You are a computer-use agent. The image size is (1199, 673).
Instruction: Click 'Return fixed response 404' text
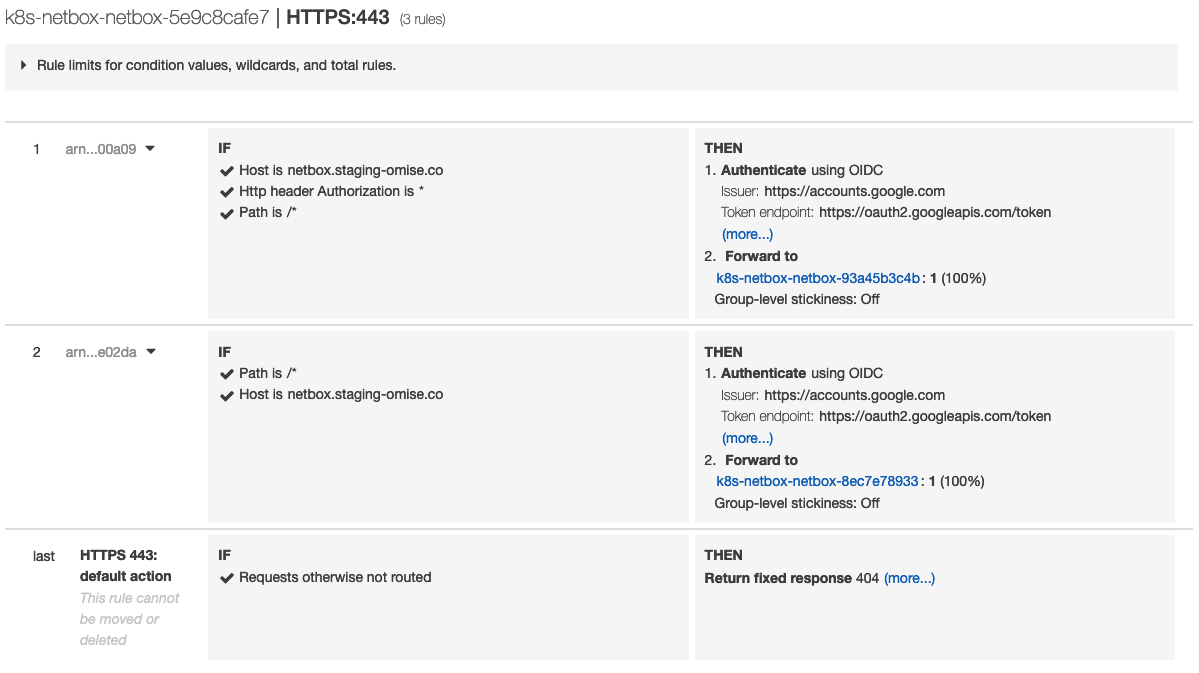pyautogui.click(x=791, y=579)
